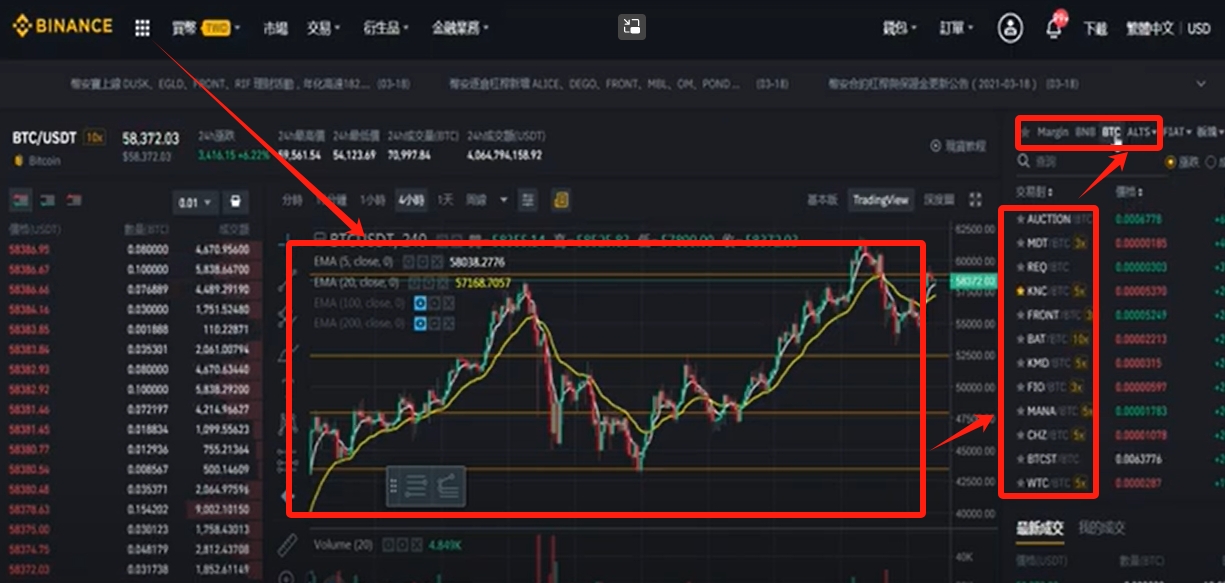This screenshot has width=1225, height=583.
Task: Expand the 金融業務 finance menu
Action: (460, 28)
